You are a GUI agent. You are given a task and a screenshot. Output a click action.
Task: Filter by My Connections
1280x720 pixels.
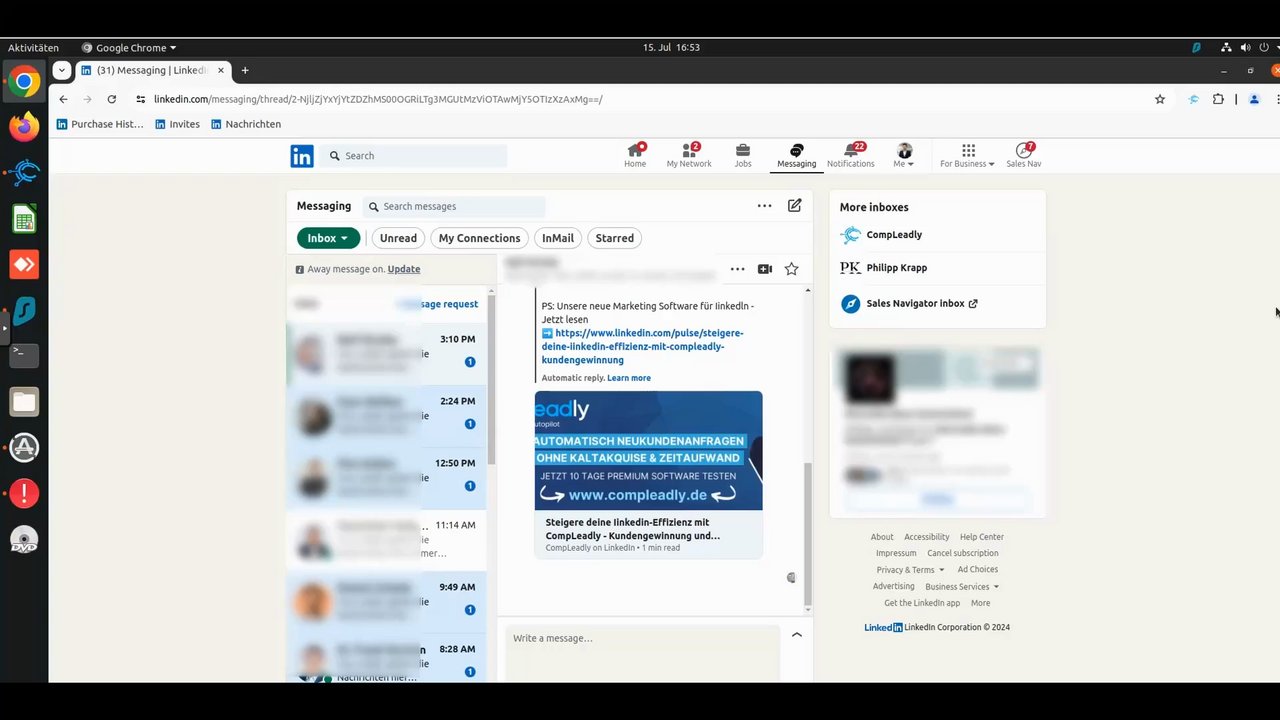coord(479,238)
